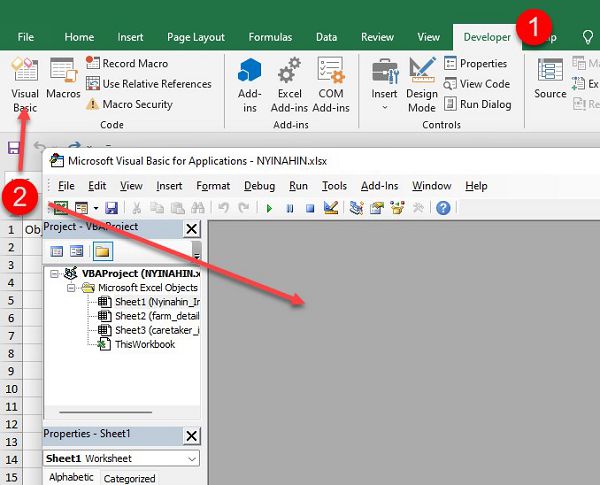The width and height of the screenshot is (600, 485).
Task: Click the VBA Redo icon
Action: [x=243, y=208]
